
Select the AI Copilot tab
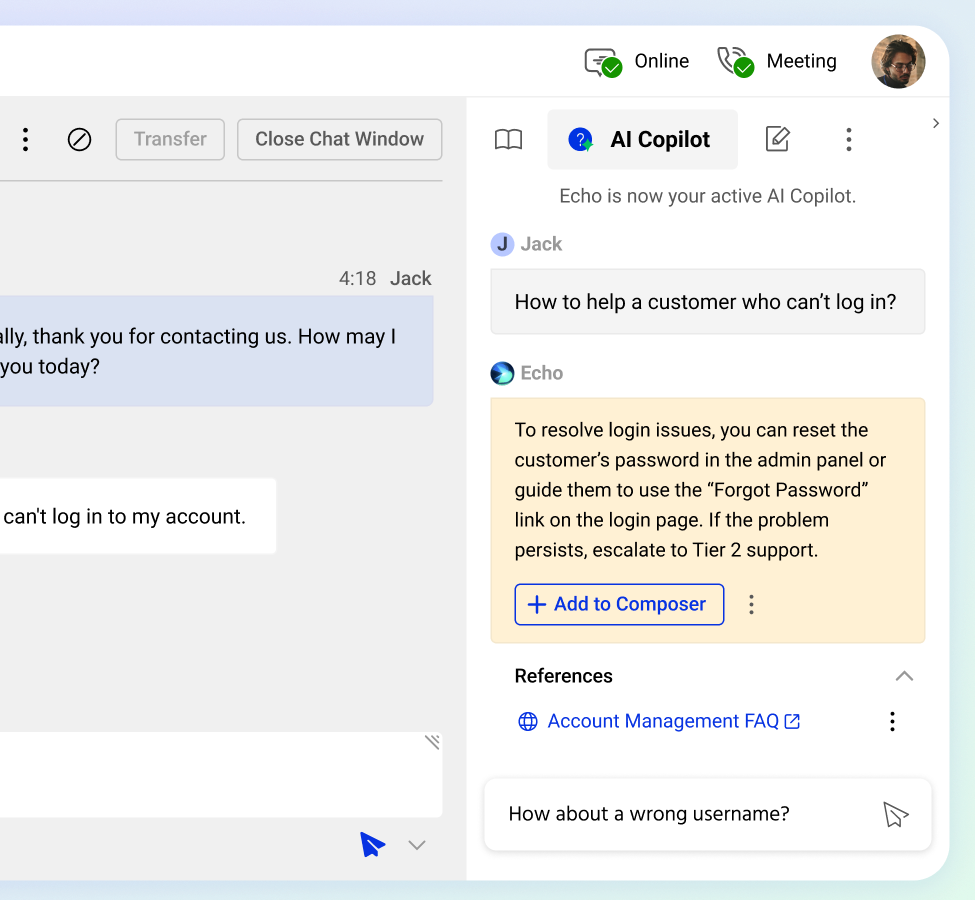tap(642, 140)
